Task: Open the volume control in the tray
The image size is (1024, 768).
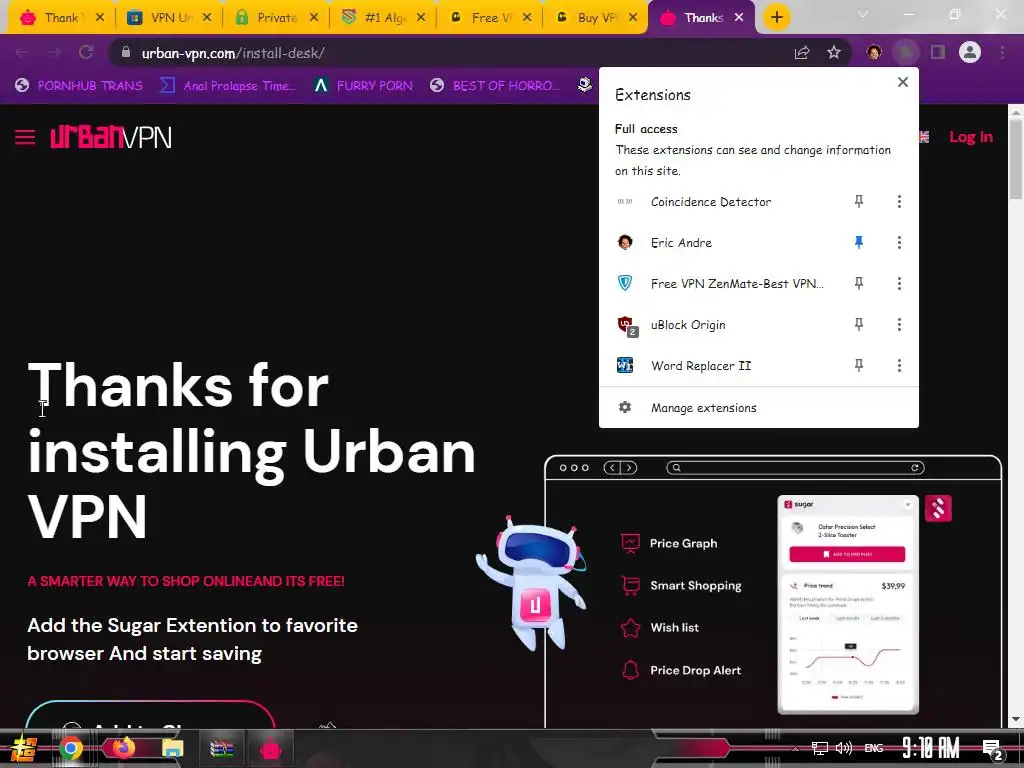Action: pyautogui.click(x=844, y=748)
